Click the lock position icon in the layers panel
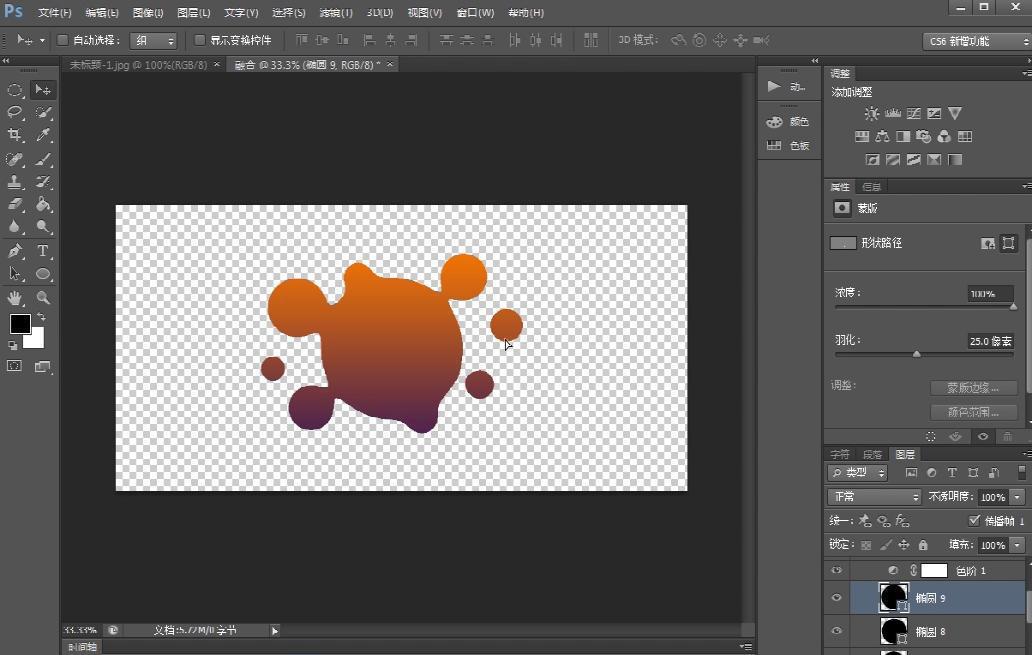The height and width of the screenshot is (655, 1032). coord(904,544)
